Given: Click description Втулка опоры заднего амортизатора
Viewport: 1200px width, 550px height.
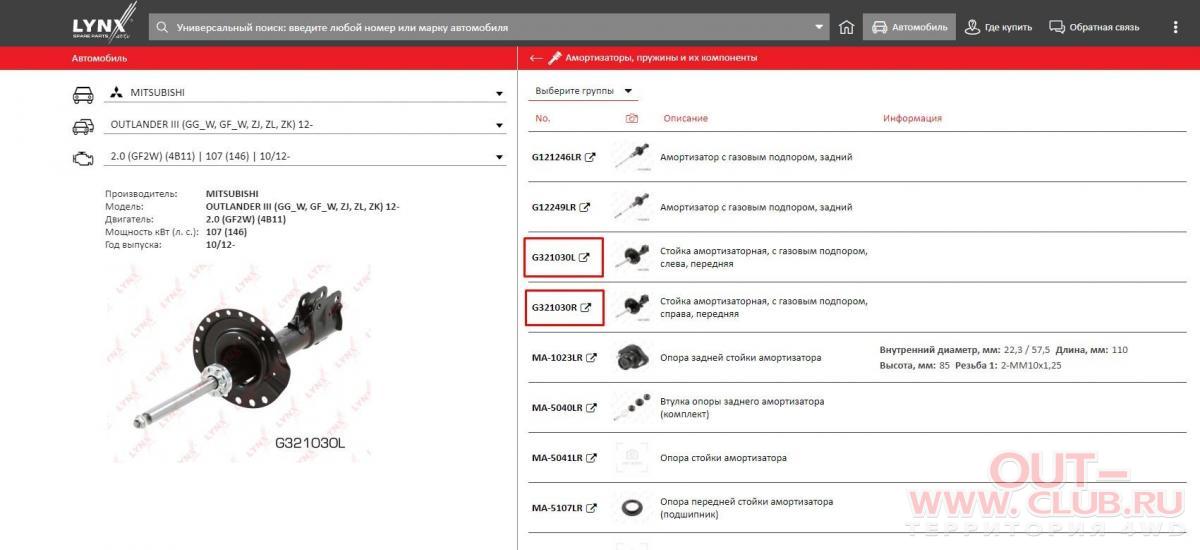Looking at the screenshot, I should pos(742,407).
